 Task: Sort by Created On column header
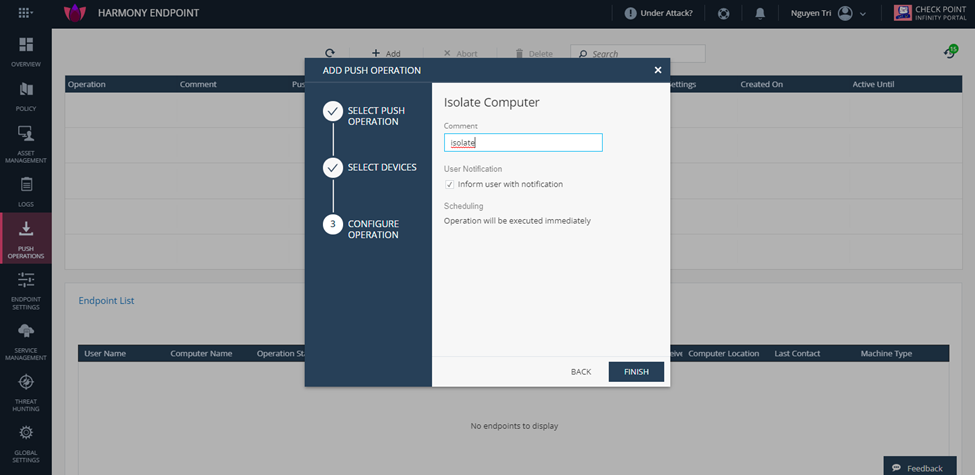click(761, 84)
